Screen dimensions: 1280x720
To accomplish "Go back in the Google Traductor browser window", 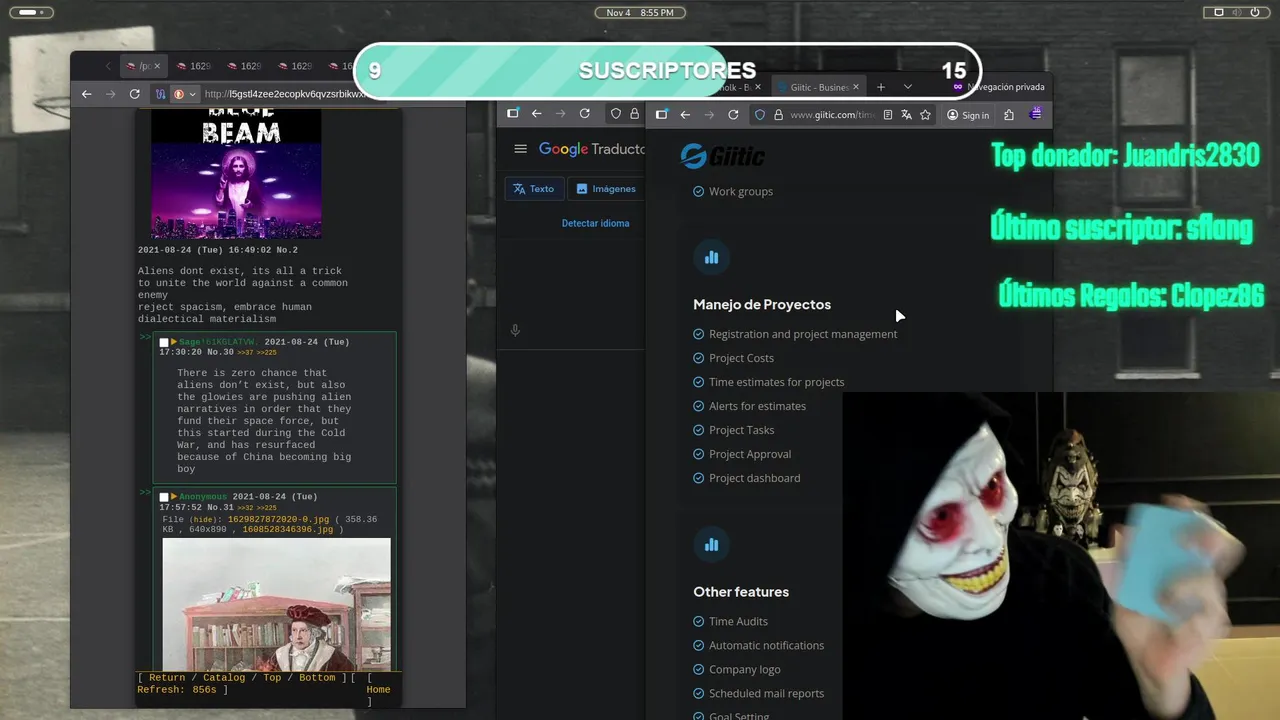I will (537, 114).
